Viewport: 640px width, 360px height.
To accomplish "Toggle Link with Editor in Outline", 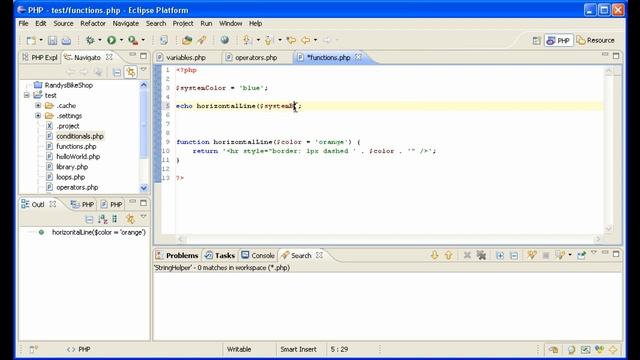I will click(130, 219).
